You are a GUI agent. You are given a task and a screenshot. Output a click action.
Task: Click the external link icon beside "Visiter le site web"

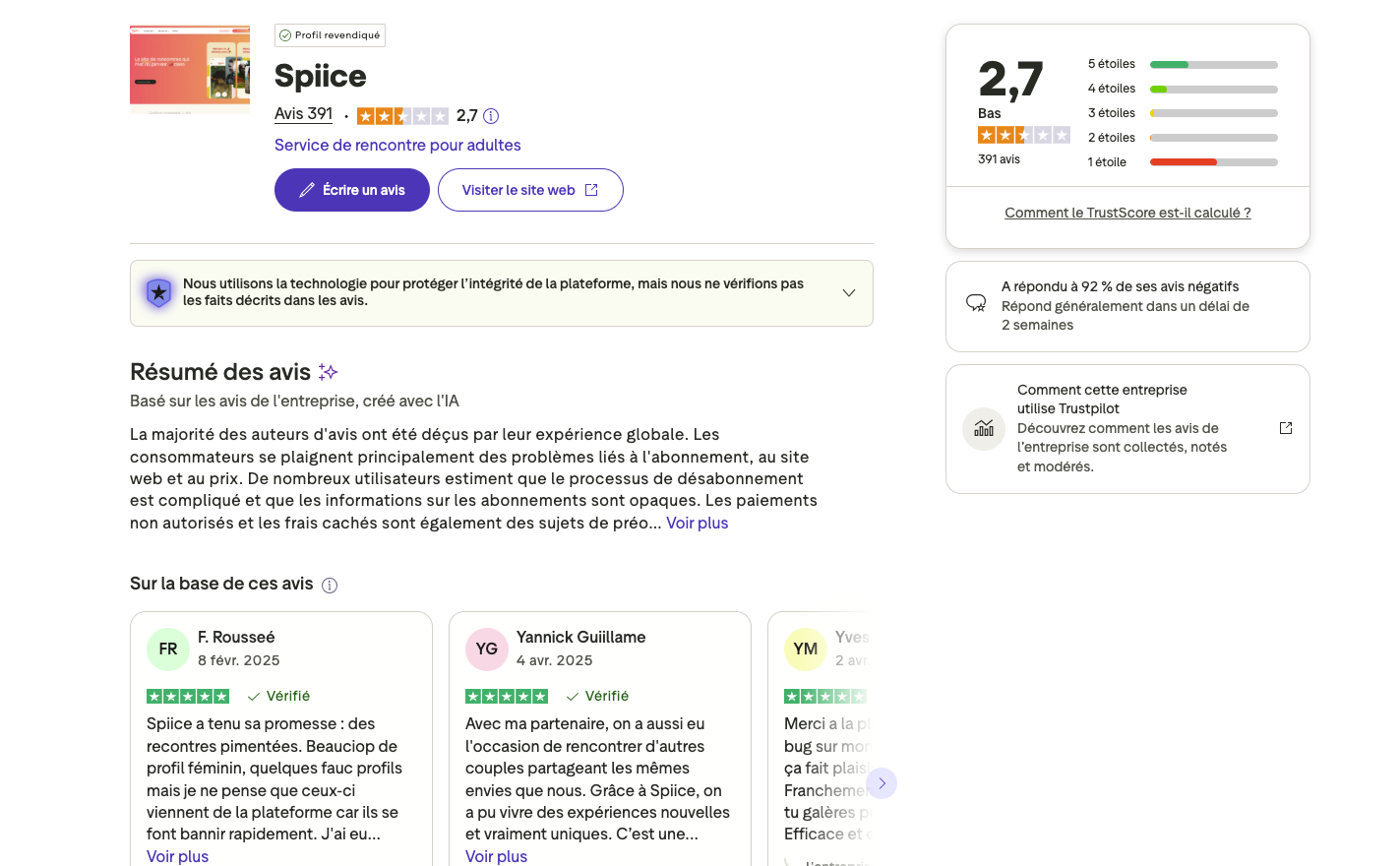click(x=590, y=189)
